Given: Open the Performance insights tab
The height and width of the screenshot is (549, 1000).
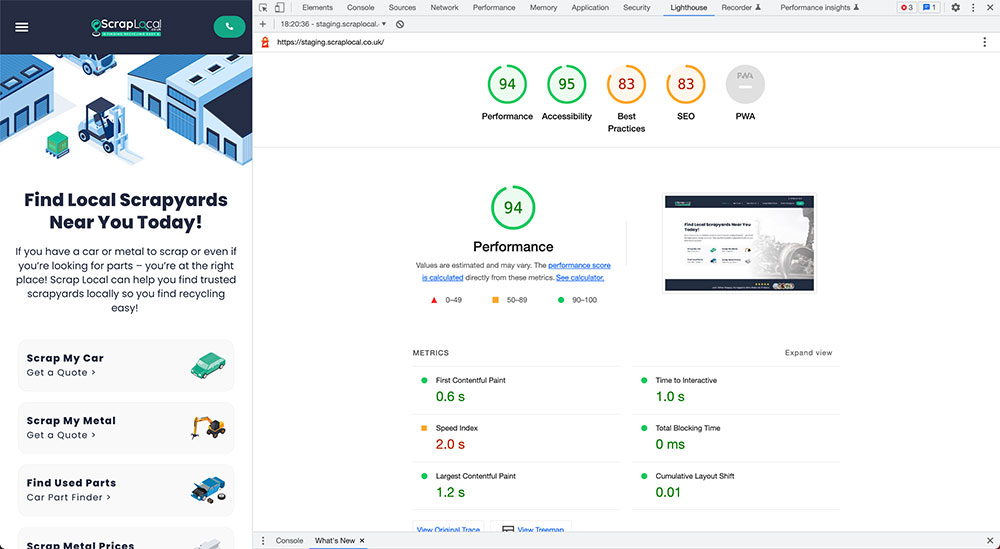Looking at the screenshot, I should pos(820,8).
